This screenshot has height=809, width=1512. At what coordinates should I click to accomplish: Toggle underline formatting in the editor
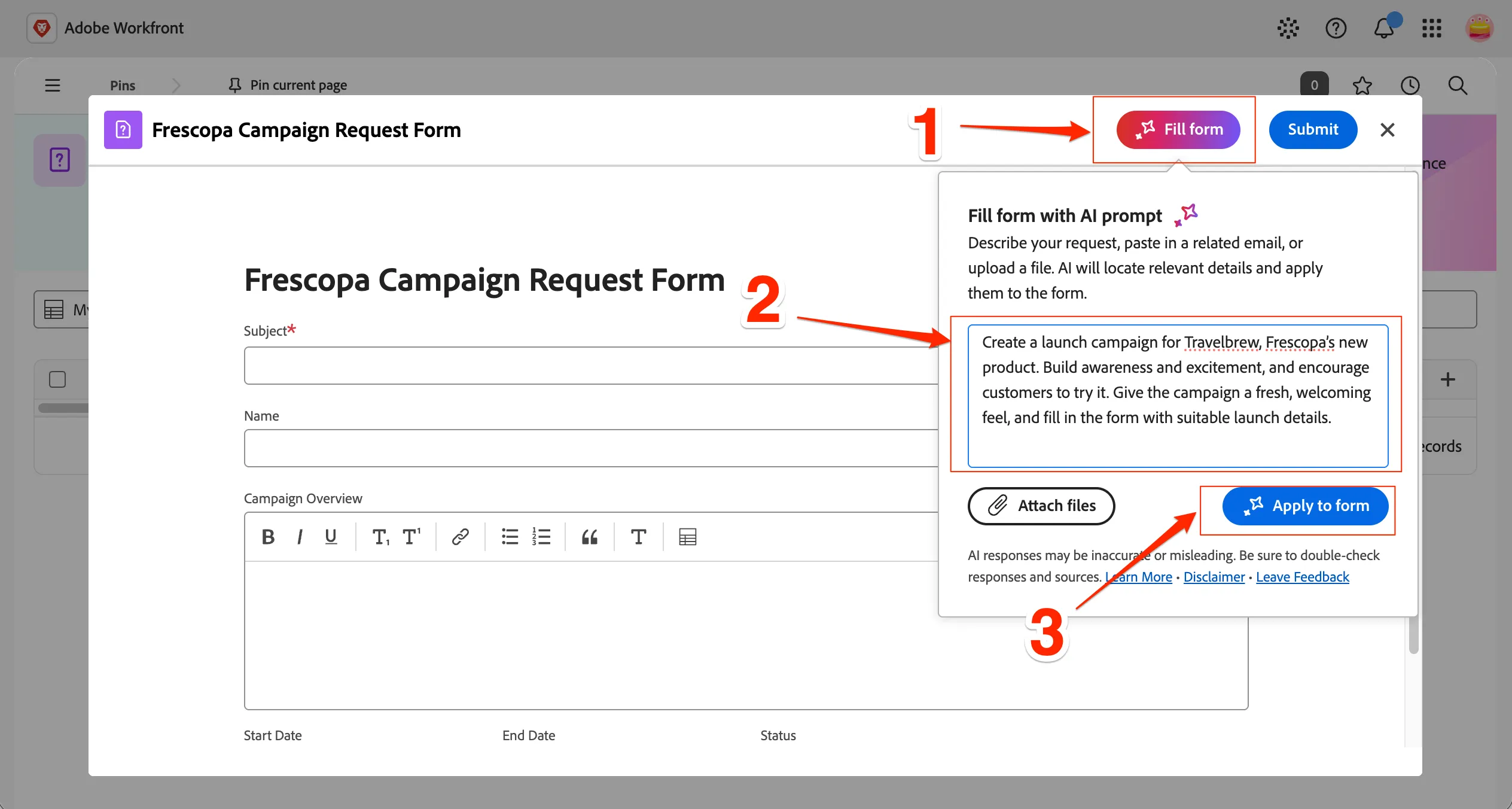coord(331,537)
